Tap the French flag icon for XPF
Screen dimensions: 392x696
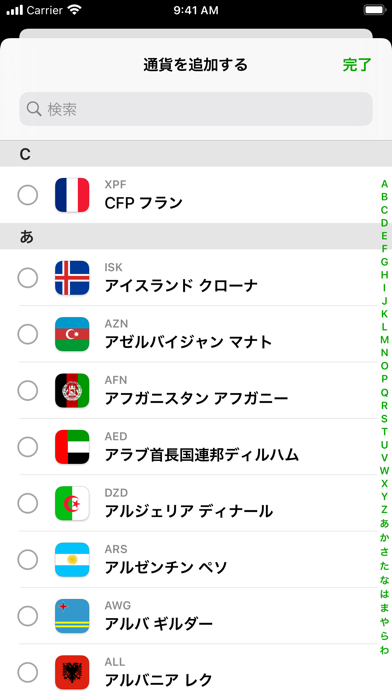pyautogui.click(x=72, y=195)
